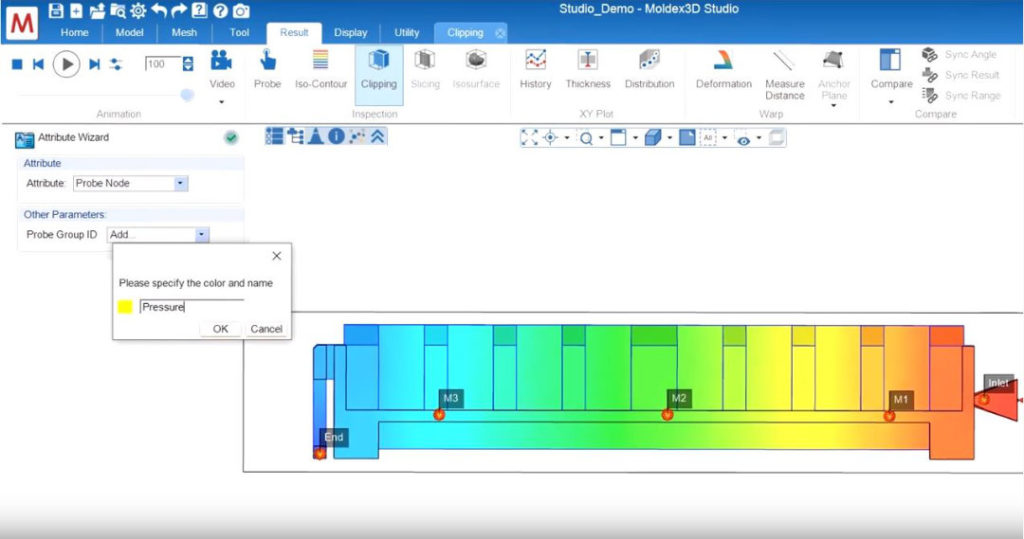Toggle Sync Angle
1024x539 pixels.
tap(959, 54)
